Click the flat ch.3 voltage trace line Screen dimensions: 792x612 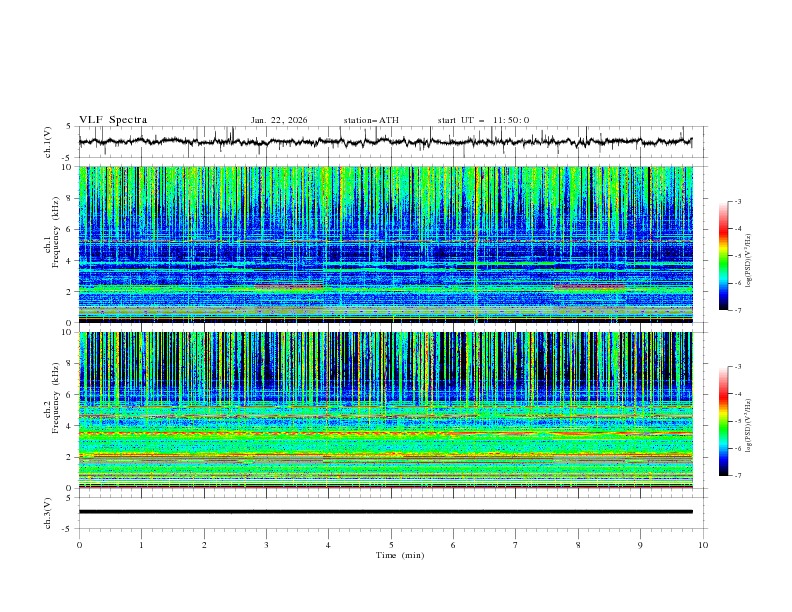coord(390,512)
